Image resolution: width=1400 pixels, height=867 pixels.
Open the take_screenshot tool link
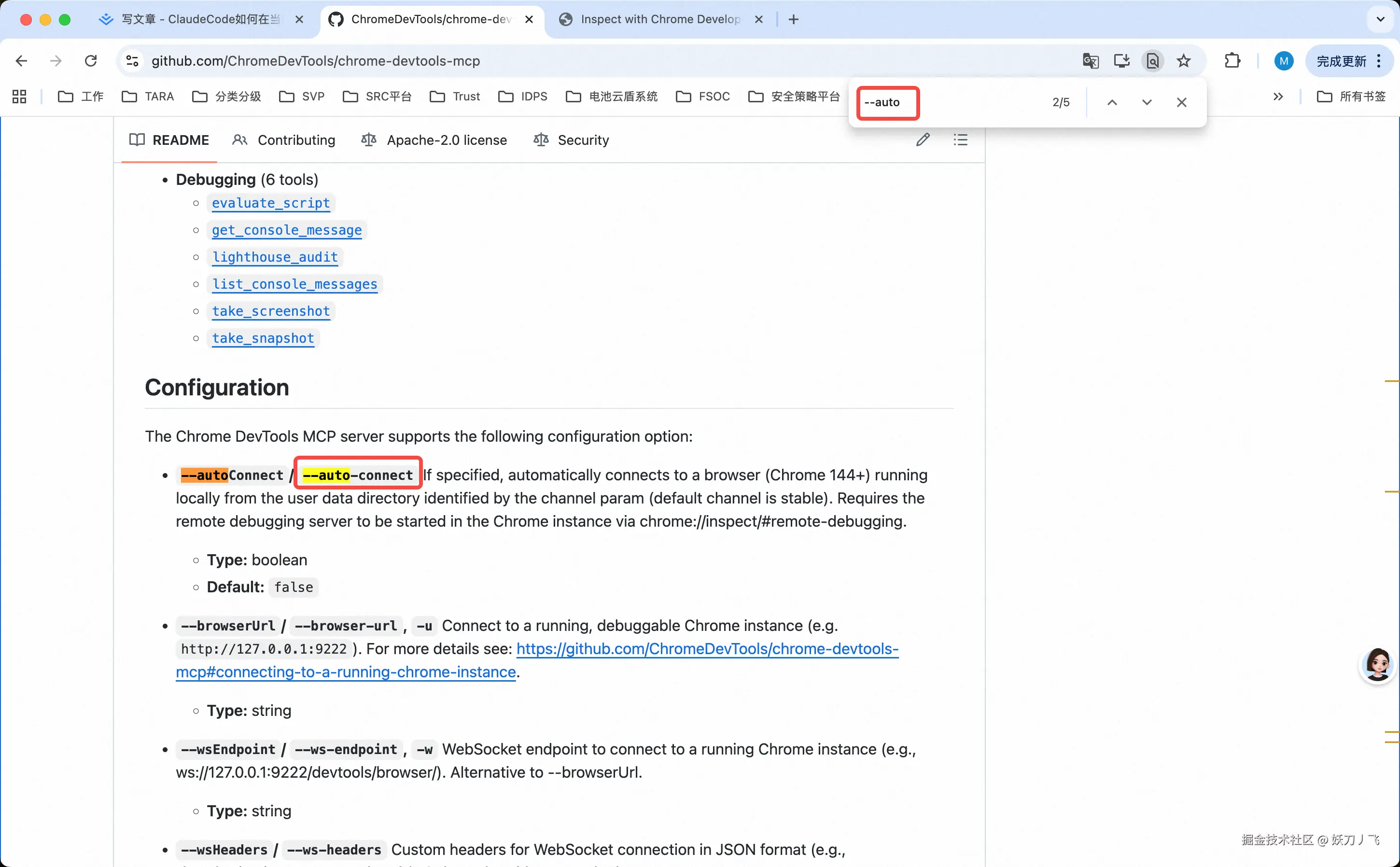(271, 311)
